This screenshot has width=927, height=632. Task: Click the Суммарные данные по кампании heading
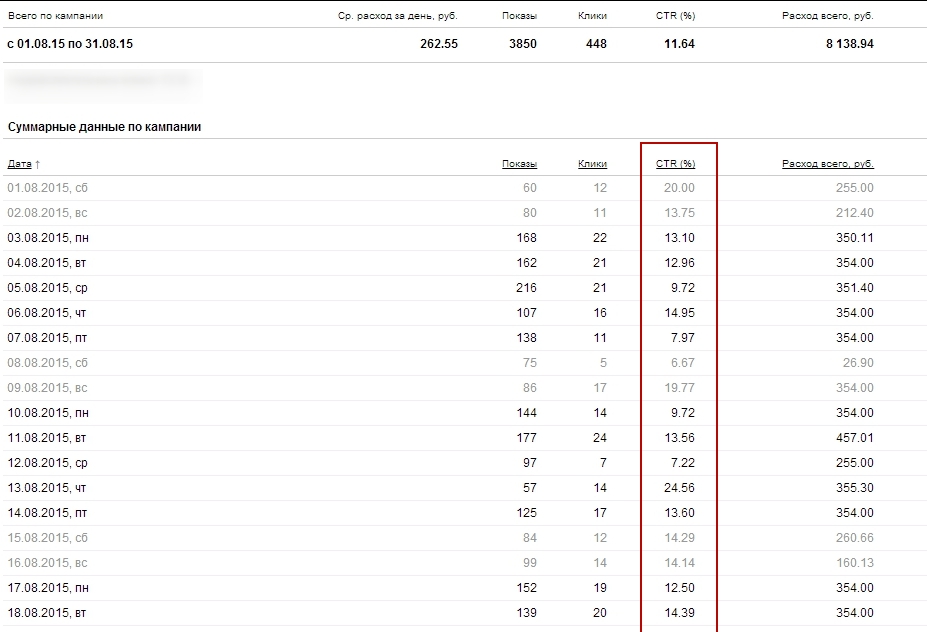pyautogui.click(x=104, y=127)
